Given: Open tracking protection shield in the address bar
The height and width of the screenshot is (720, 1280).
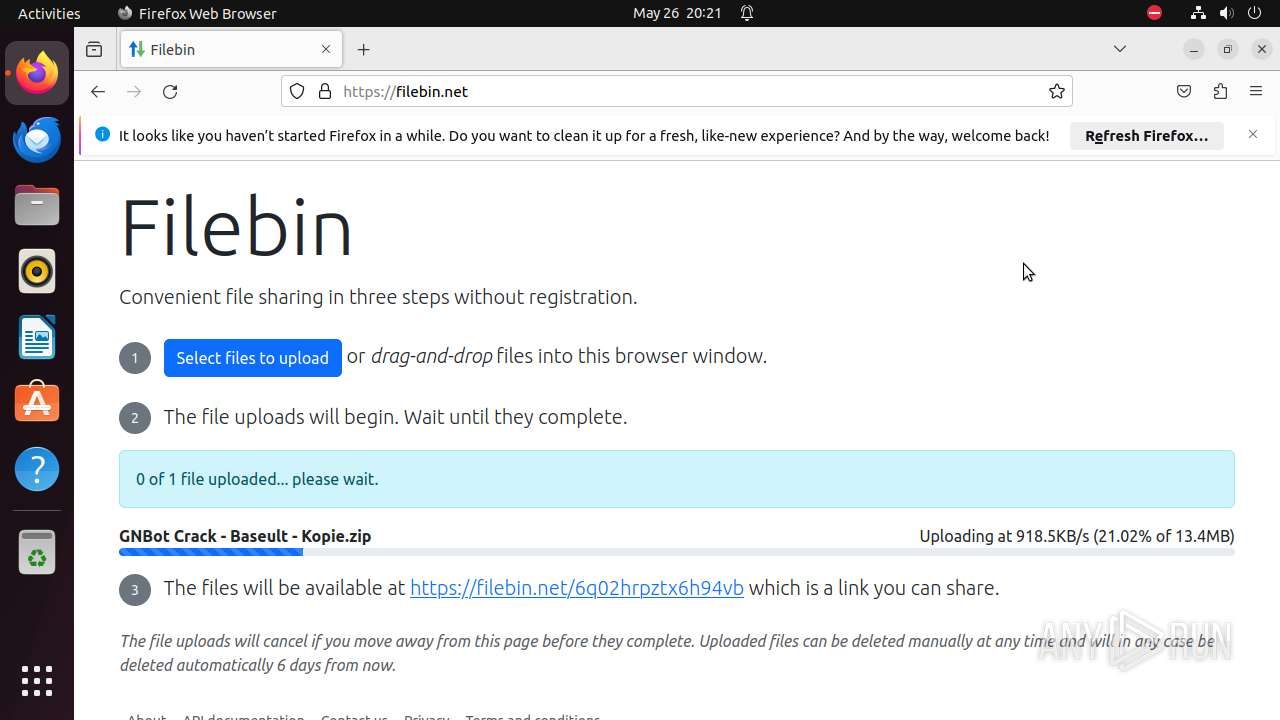Looking at the screenshot, I should point(297,91).
